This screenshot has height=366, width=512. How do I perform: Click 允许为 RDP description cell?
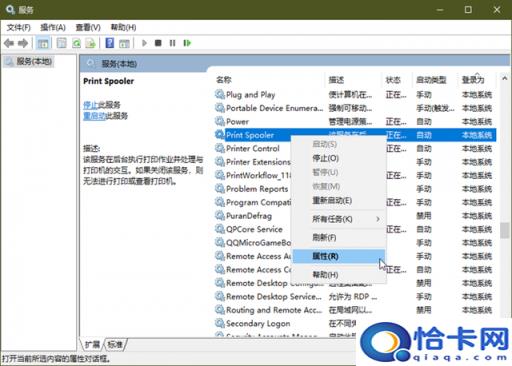(353, 296)
